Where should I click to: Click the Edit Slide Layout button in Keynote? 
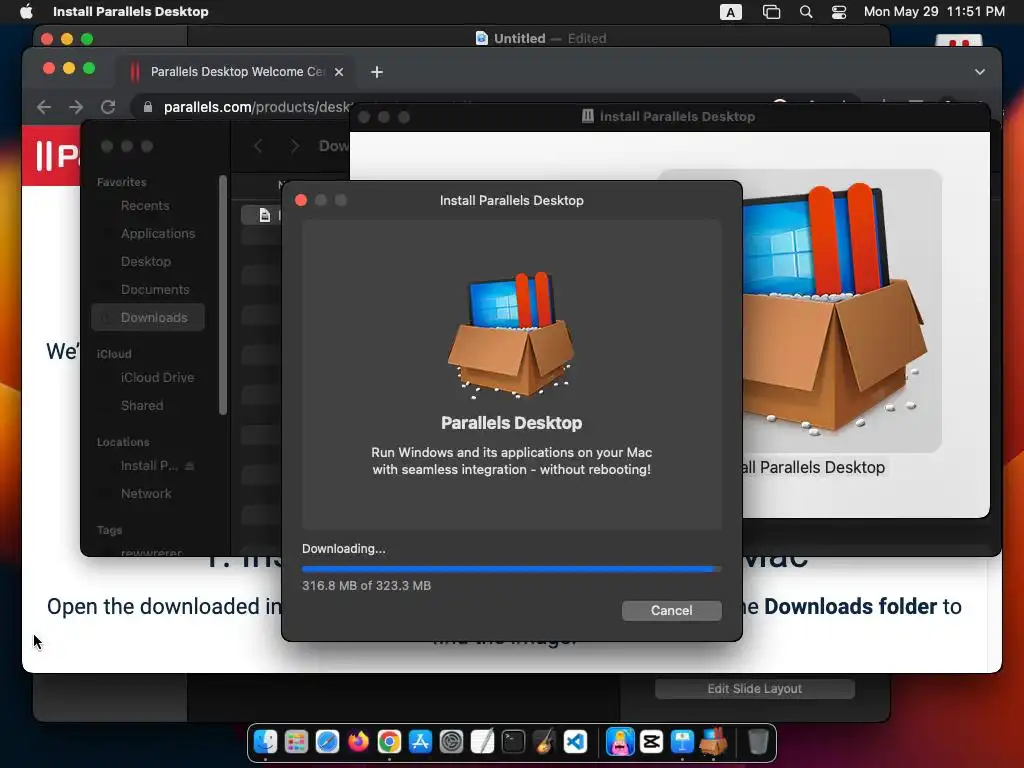click(754, 689)
